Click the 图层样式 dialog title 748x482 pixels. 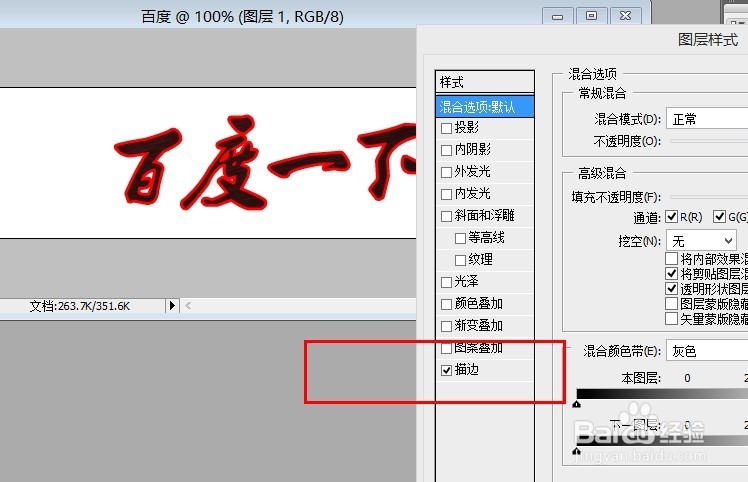point(708,40)
